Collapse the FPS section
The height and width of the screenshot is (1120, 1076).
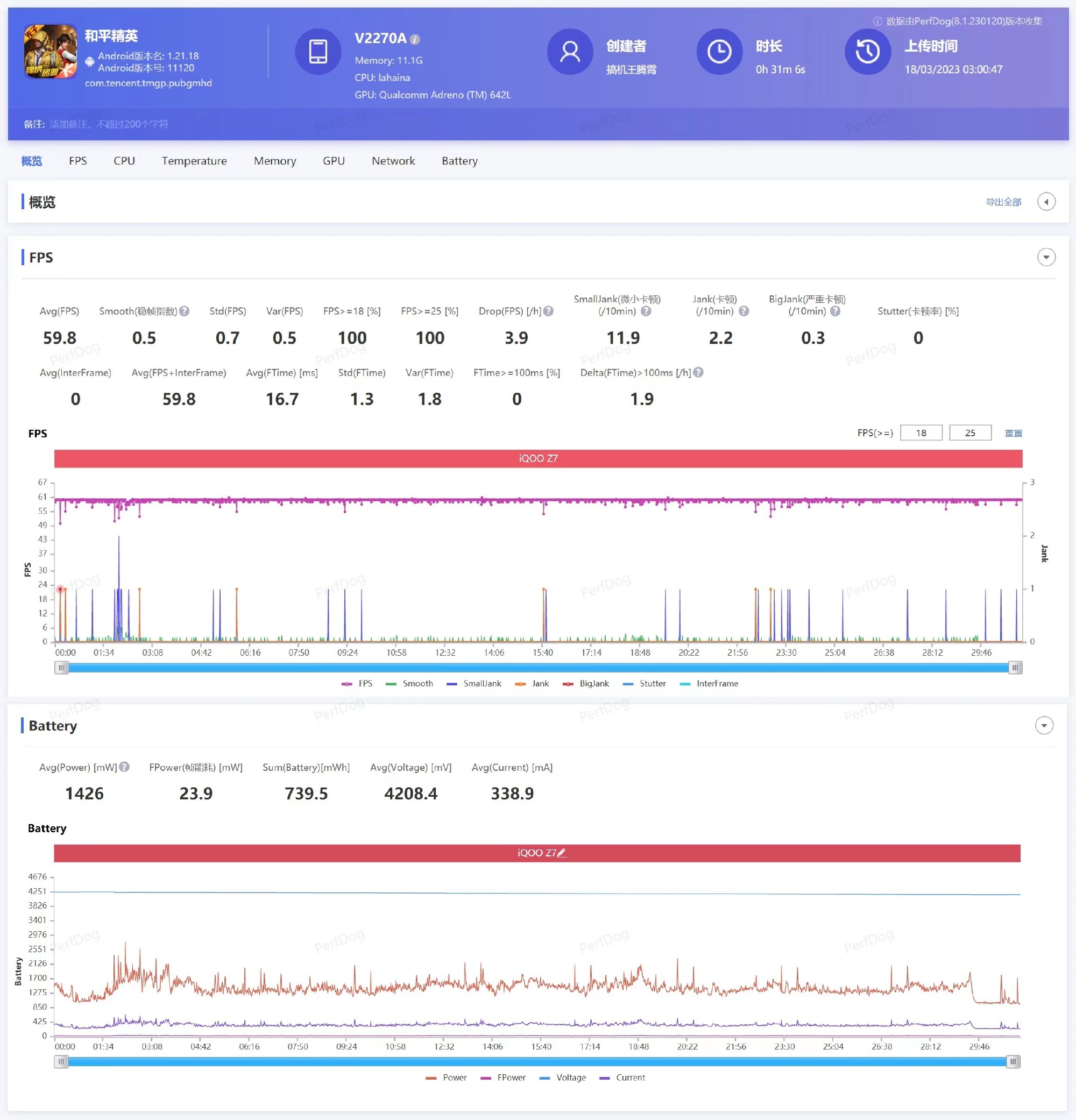point(1046,257)
